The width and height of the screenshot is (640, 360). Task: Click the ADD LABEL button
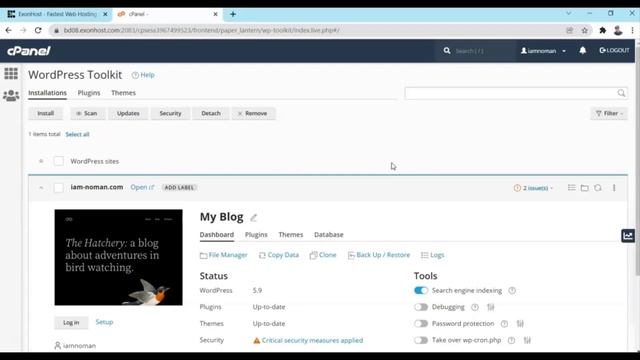click(179, 188)
